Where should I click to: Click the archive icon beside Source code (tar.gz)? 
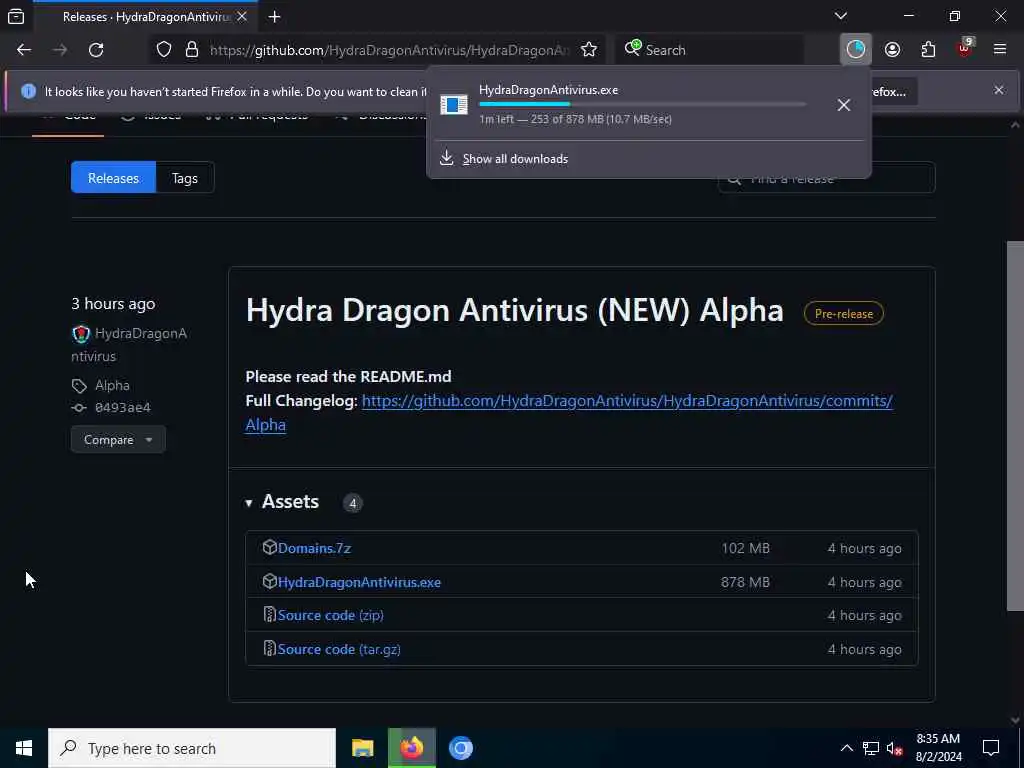(269, 648)
